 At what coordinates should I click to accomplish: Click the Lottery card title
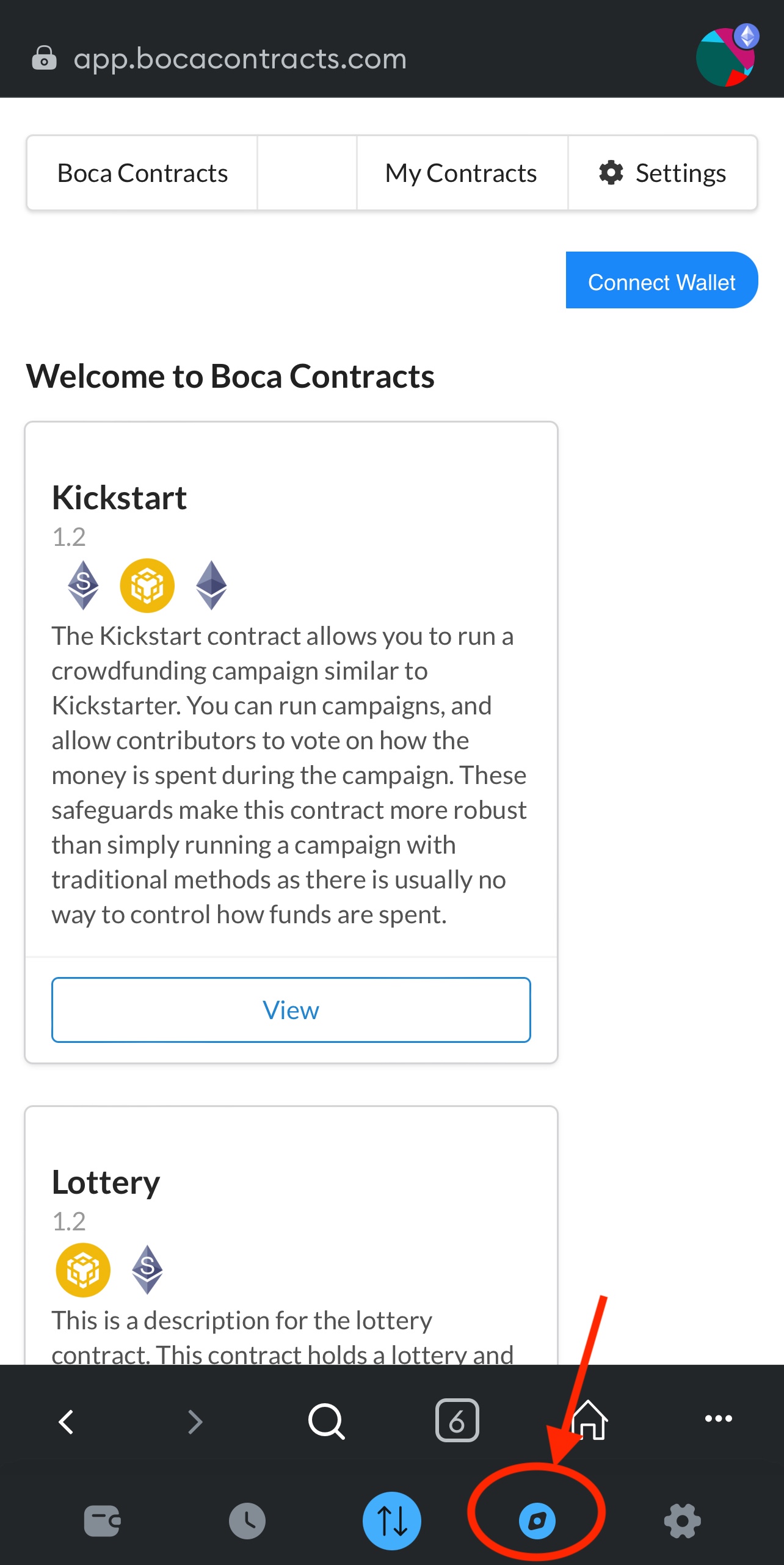[106, 1182]
